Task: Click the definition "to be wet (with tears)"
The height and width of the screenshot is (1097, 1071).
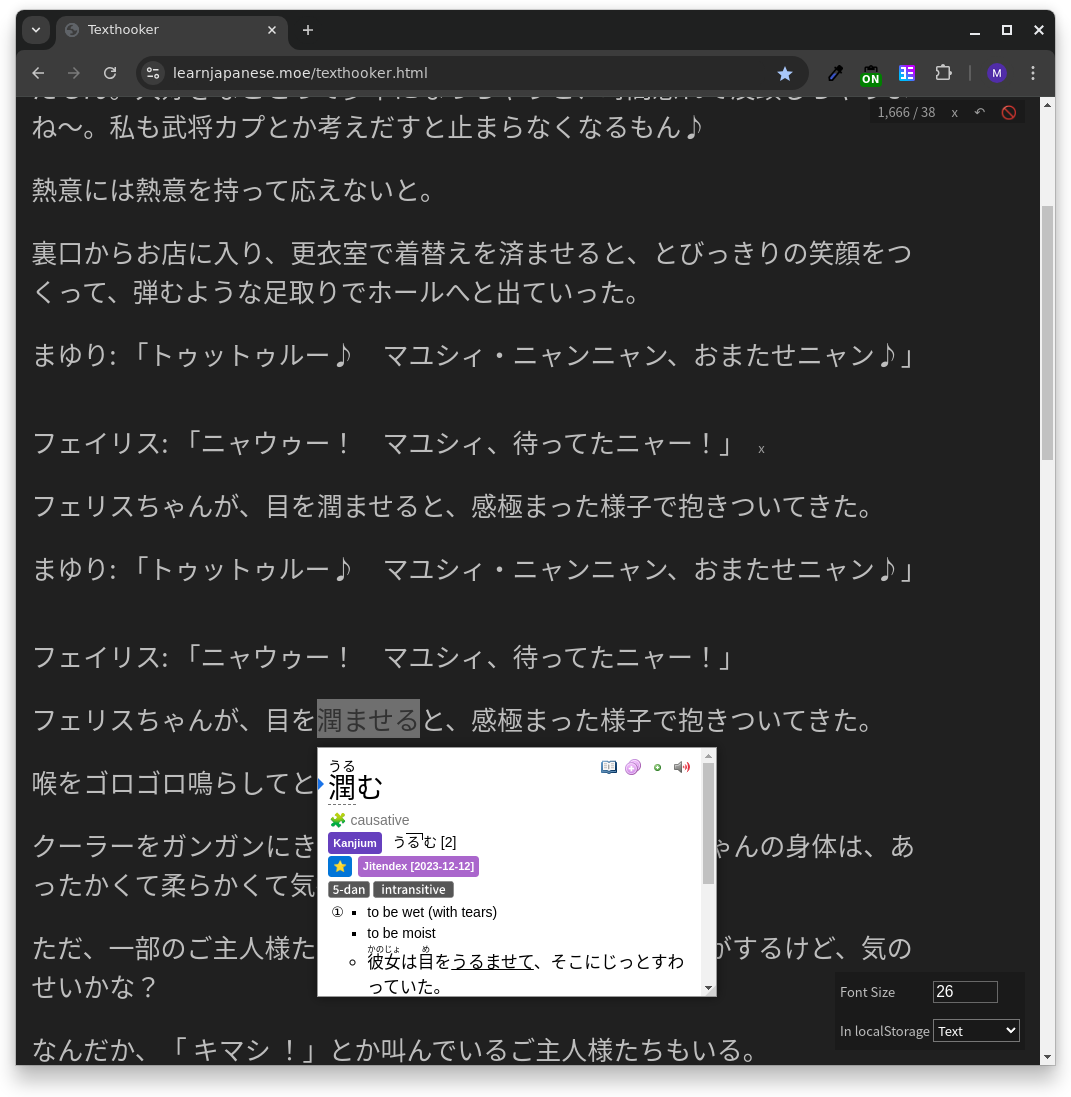Action: pos(432,912)
